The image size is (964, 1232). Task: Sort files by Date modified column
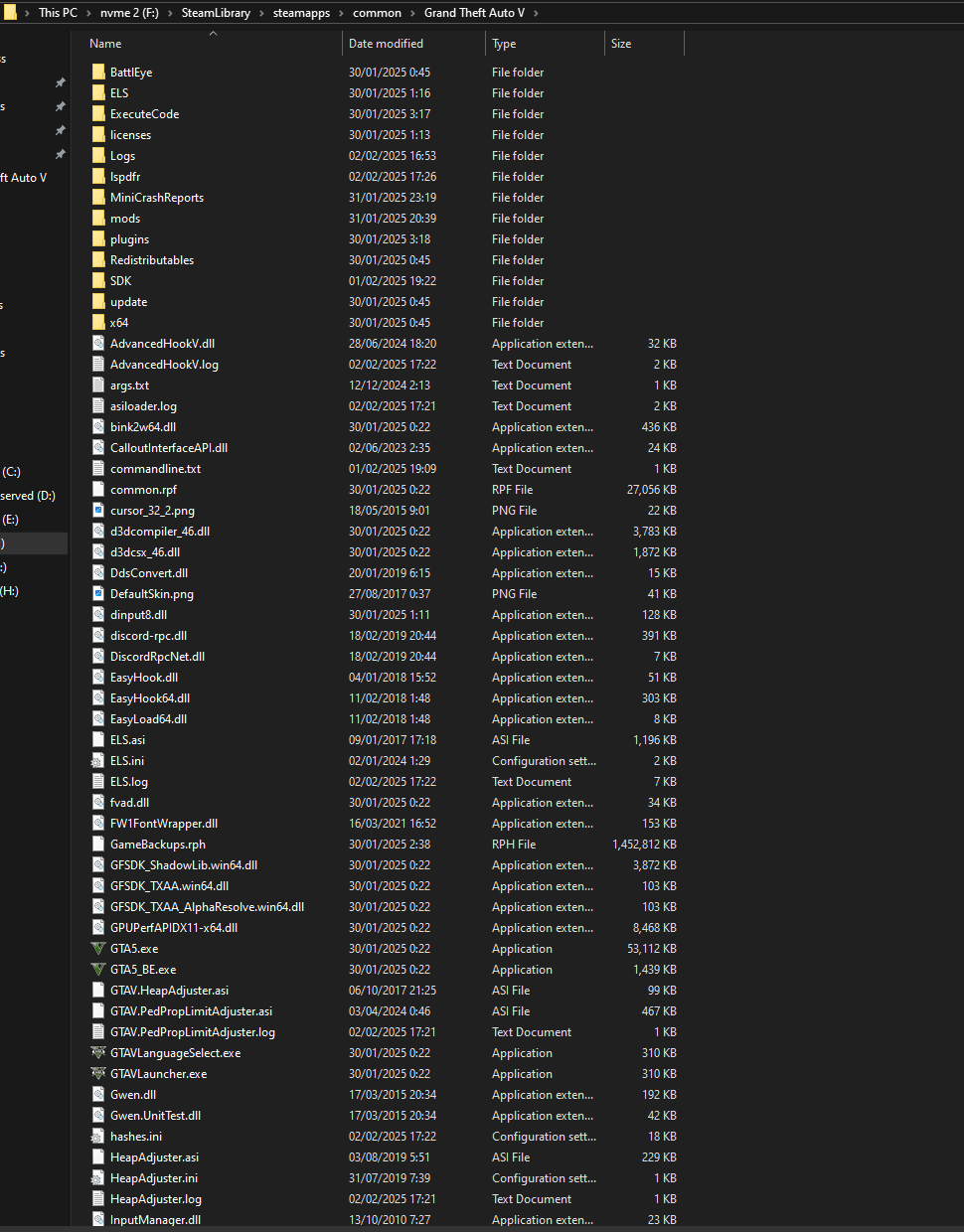pyautogui.click(x=386, y=44)
